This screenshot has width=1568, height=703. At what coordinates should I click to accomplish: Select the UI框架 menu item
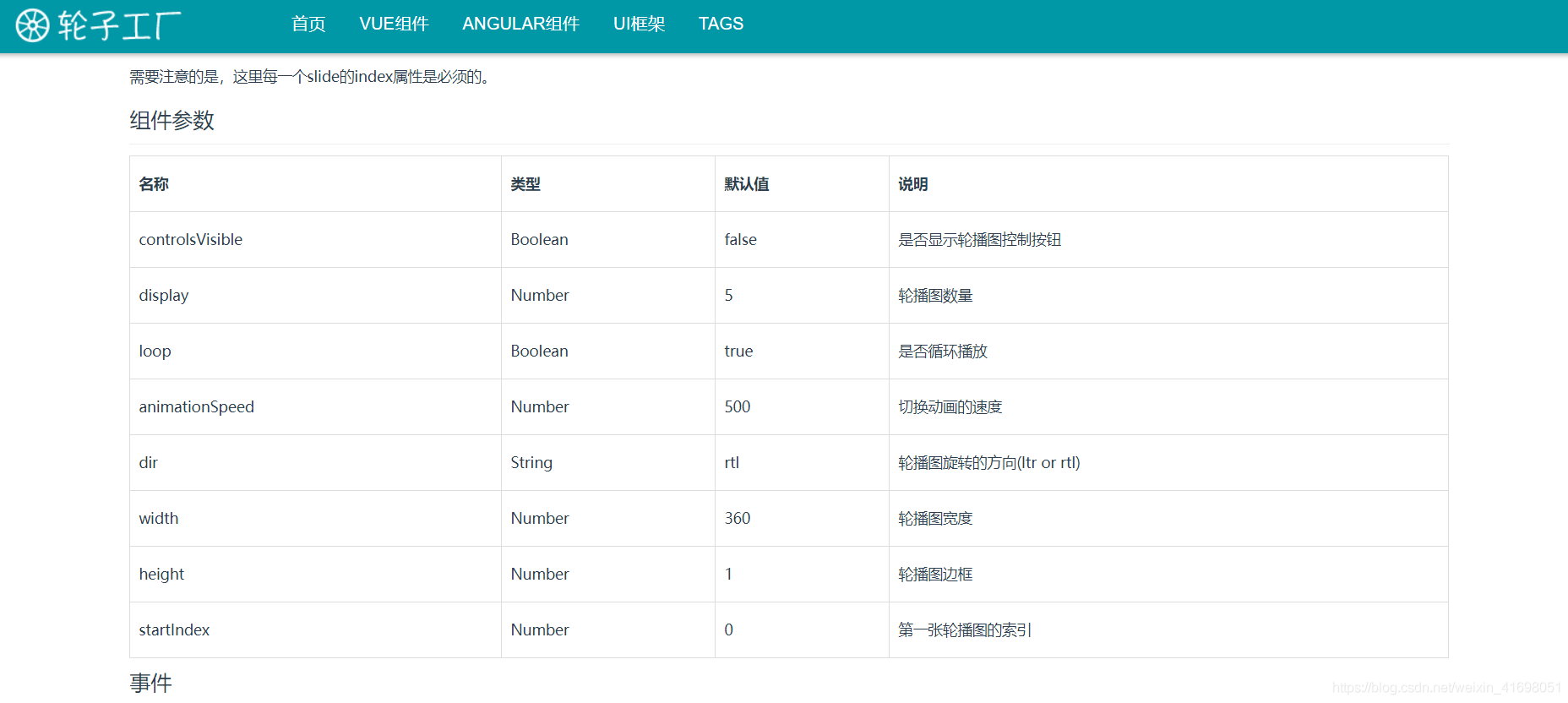pos(639,24)
